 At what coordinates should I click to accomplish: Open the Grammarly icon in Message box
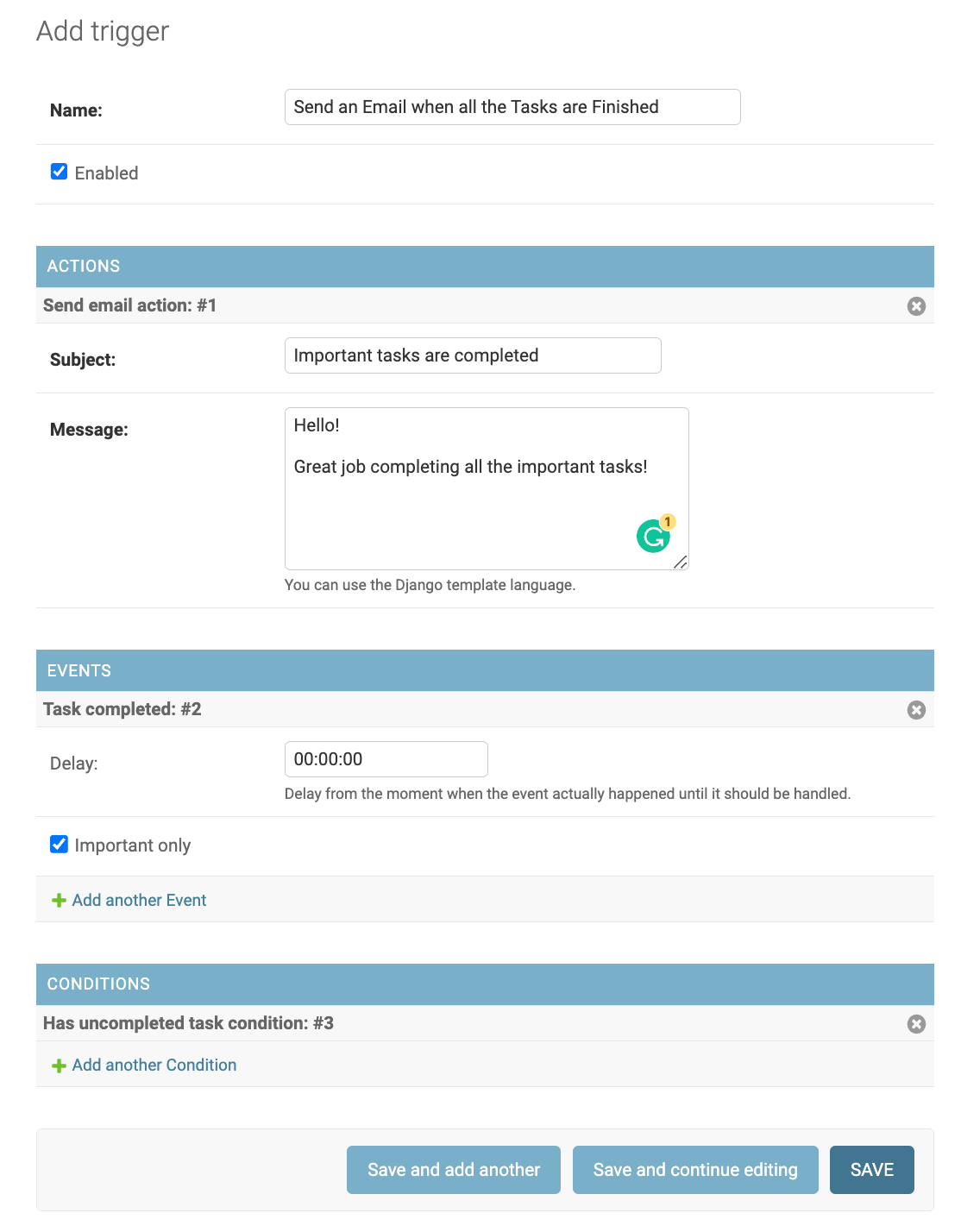coord(653,537)
